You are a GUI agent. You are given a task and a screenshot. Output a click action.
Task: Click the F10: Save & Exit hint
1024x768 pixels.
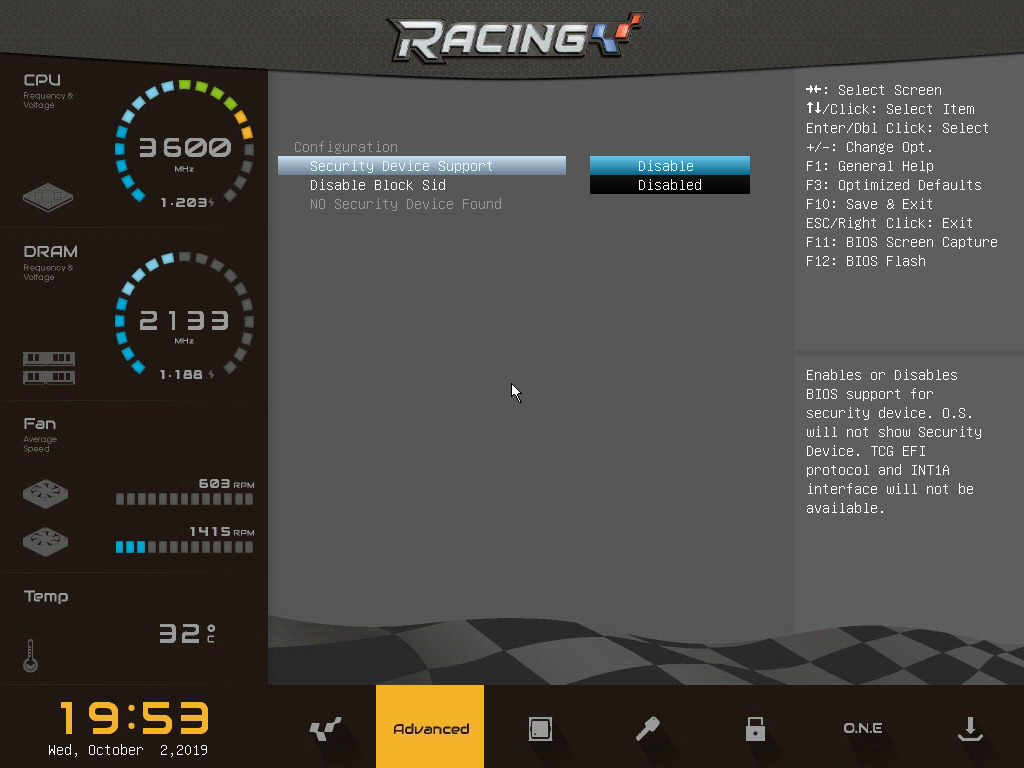click(869, 204)
